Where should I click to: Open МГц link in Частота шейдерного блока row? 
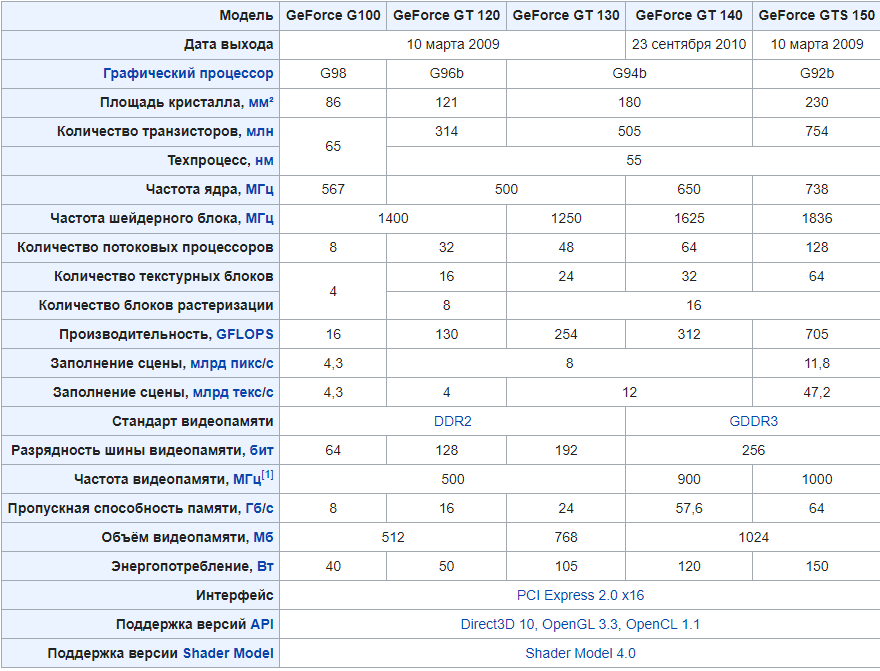tap(260, 218)
